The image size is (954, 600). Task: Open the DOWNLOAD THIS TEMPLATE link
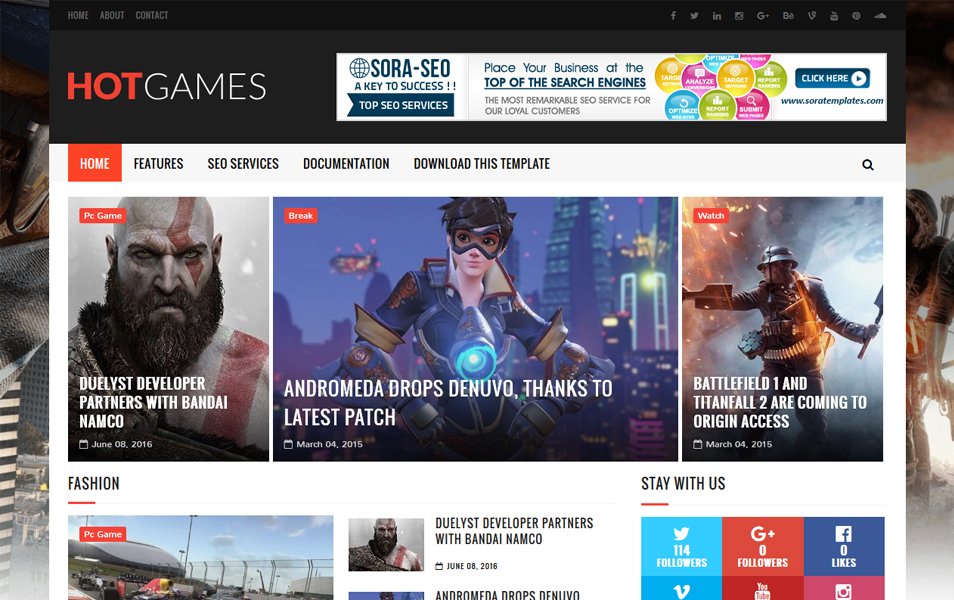coord(481,163)
